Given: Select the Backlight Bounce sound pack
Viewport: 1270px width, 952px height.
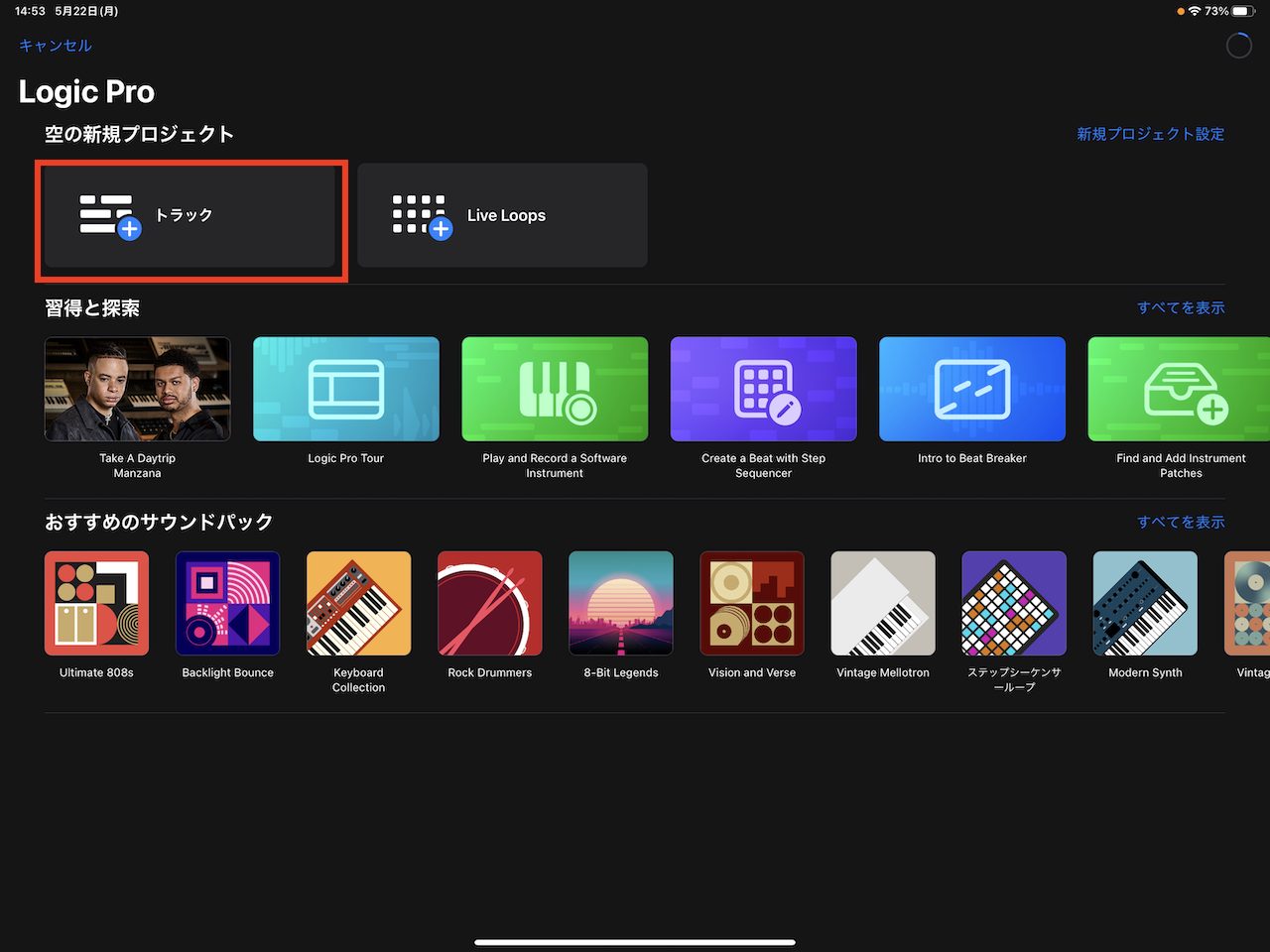Looking at the screenshot, I should click(x=227, y=603).
